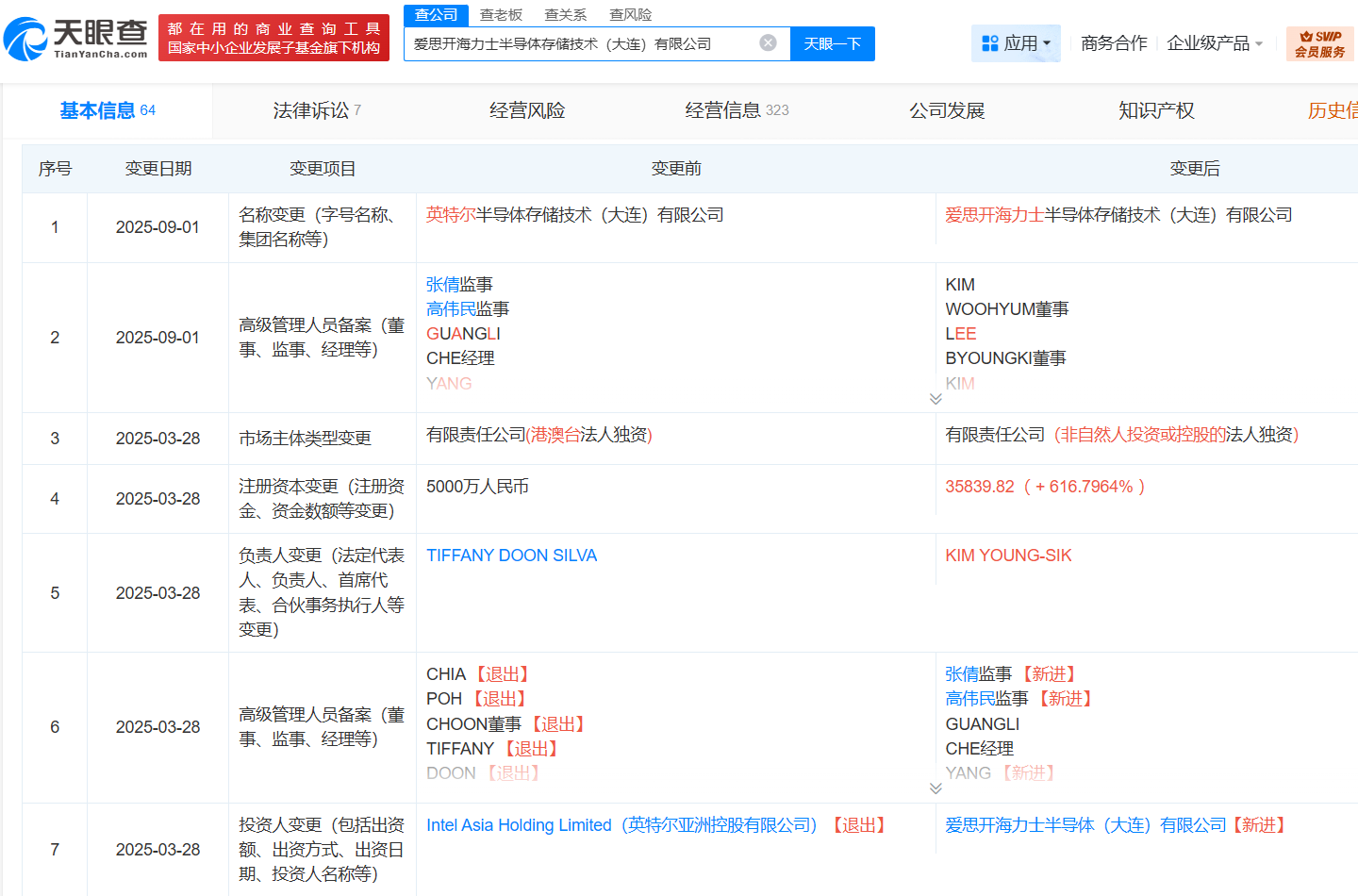
Task: Open the 应用 dropdown
Action: pos(1016,43)
